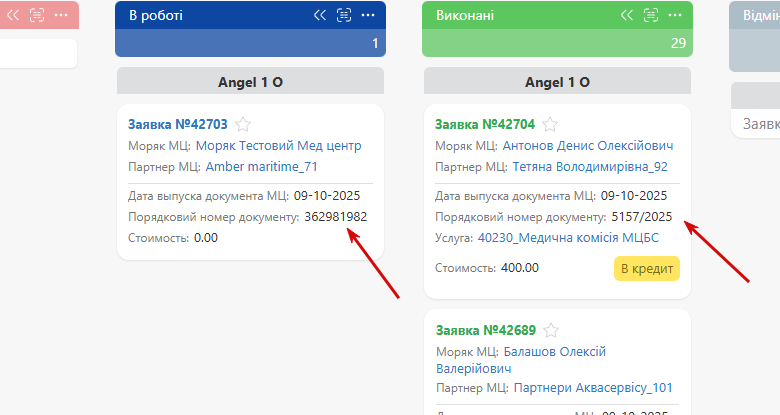The image size is (780, 415).
Task: Open request Заявка №42704
Action: click(x=485, y=124)
